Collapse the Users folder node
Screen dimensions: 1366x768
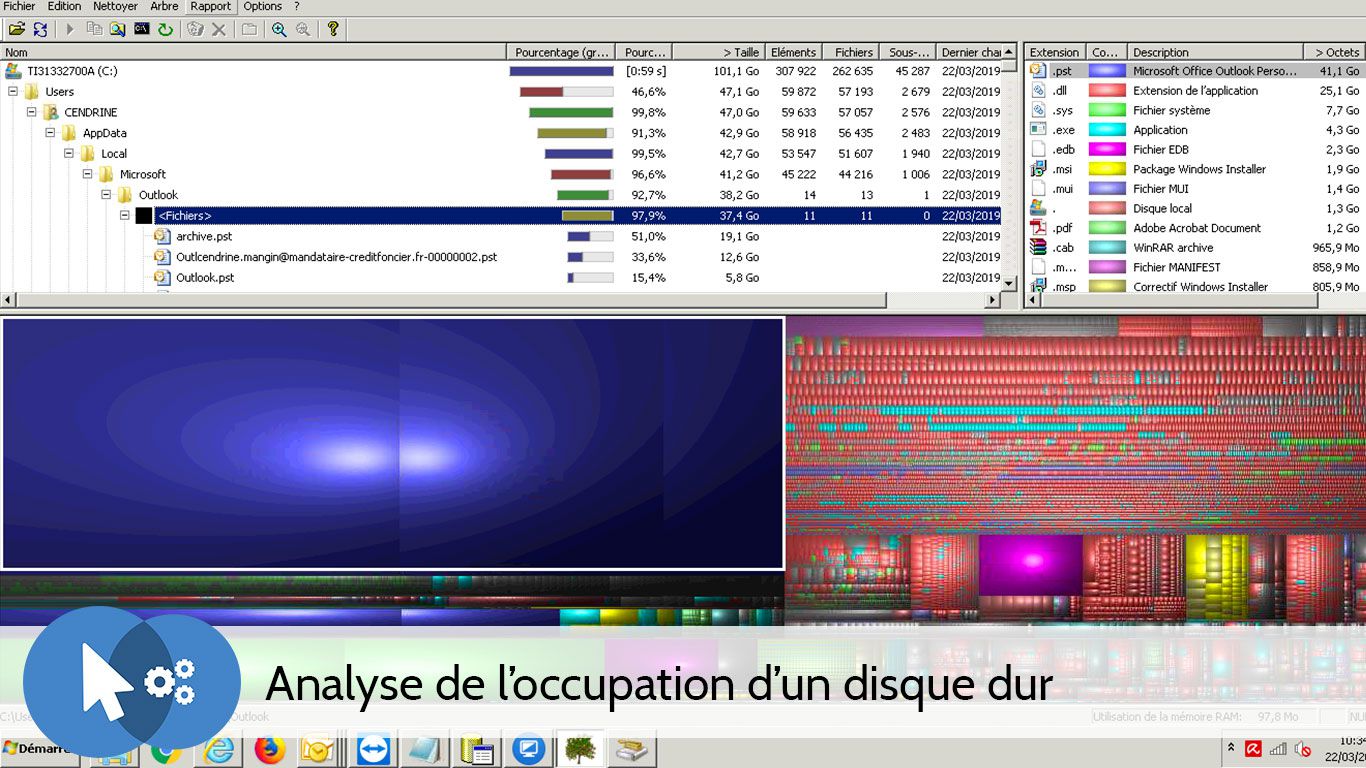pyautogui.click(x=13, y=92)
